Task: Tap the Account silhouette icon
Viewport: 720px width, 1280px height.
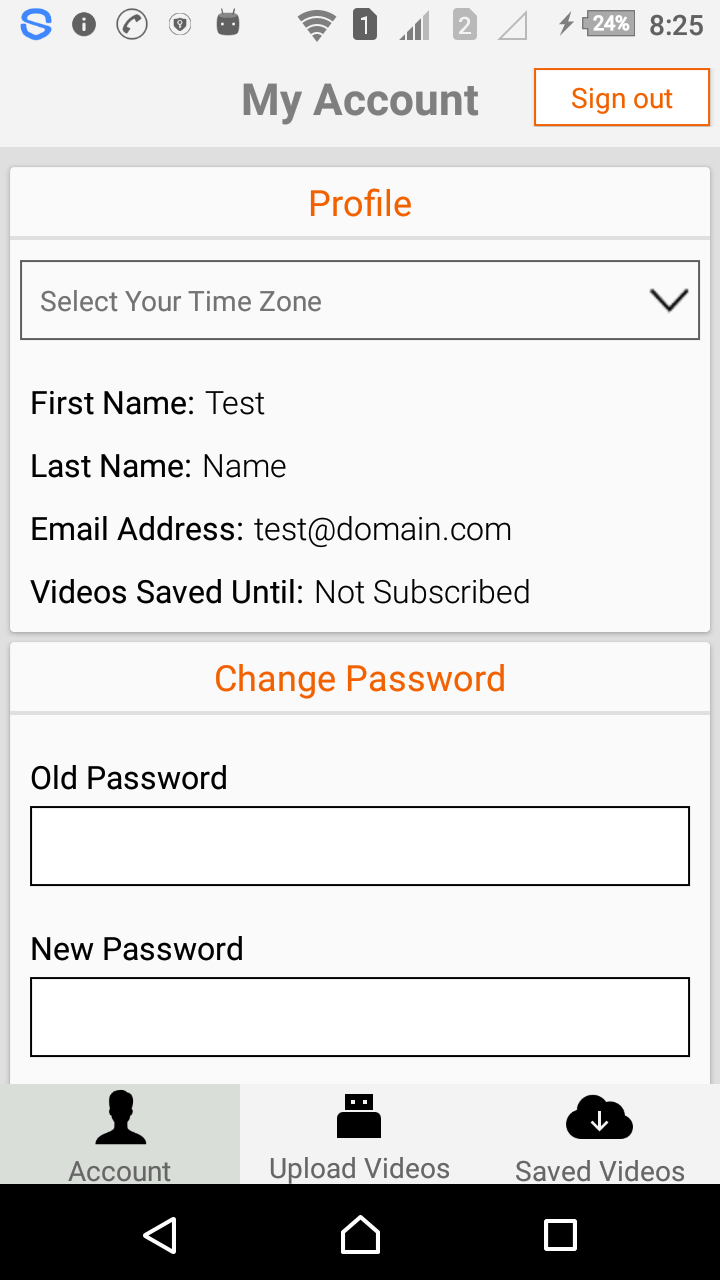Action: (x=120, y=1117)
